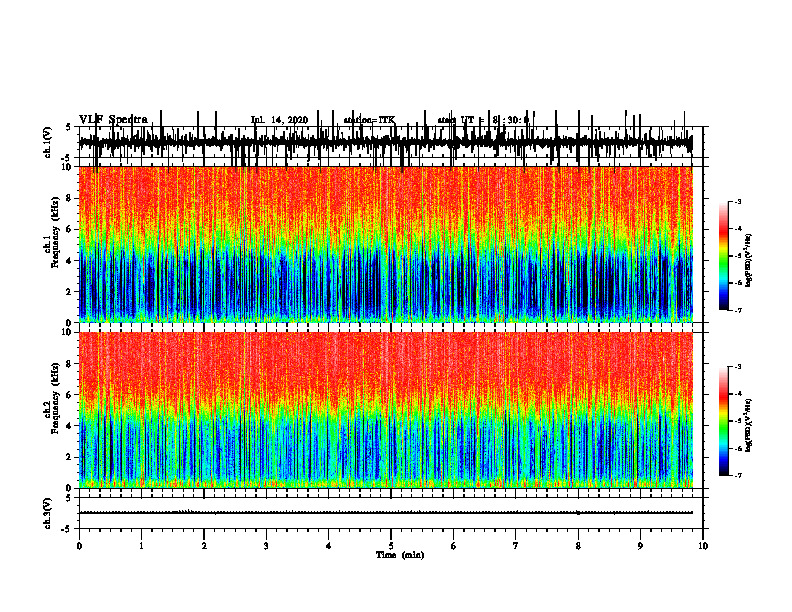Screen dimensions: 792x612
Task: Click the "10" frequency tick of ch.2 panel
Action: [x=67, y=332]
